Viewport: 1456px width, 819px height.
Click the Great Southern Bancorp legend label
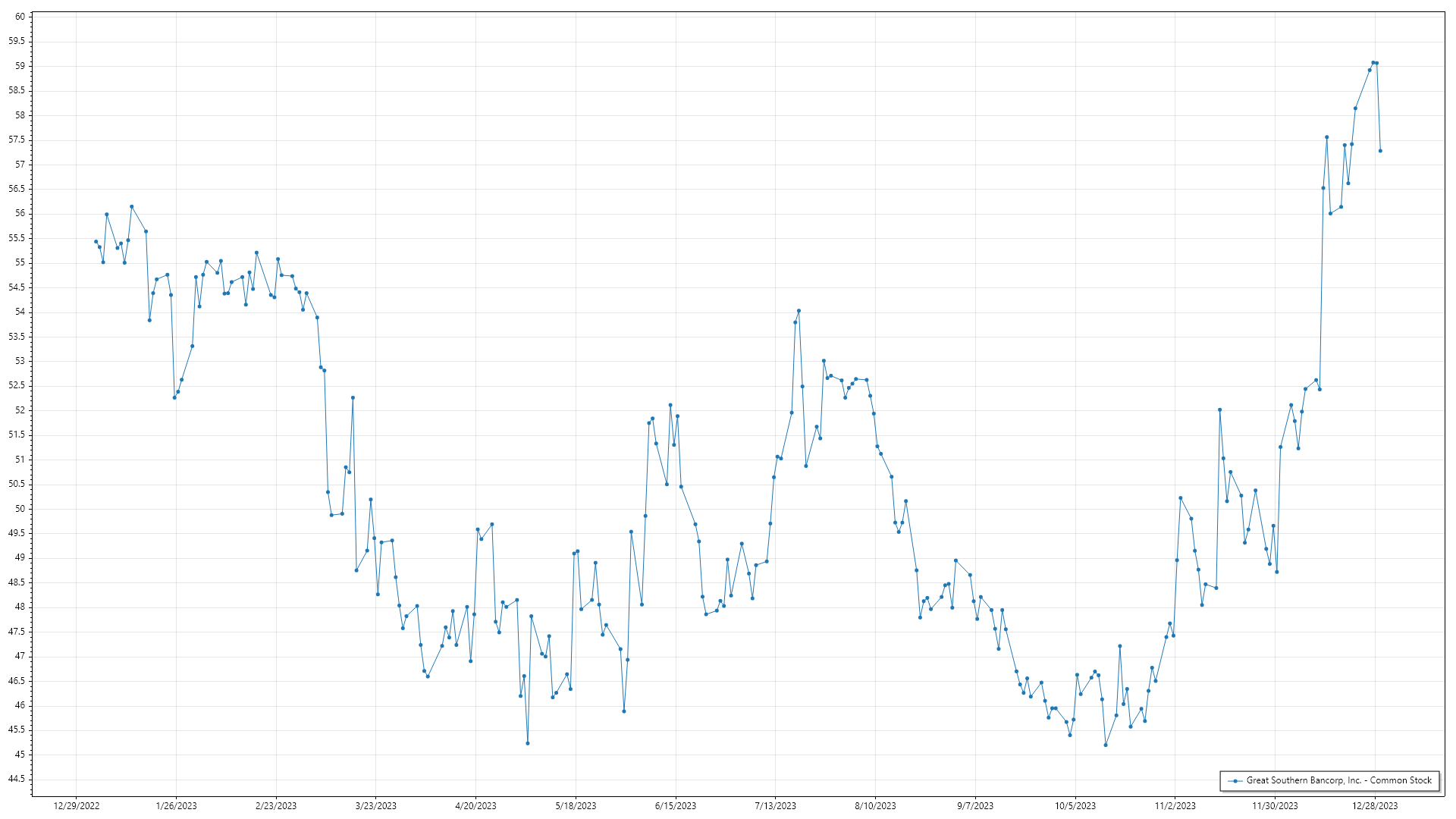pos(1338,780)
